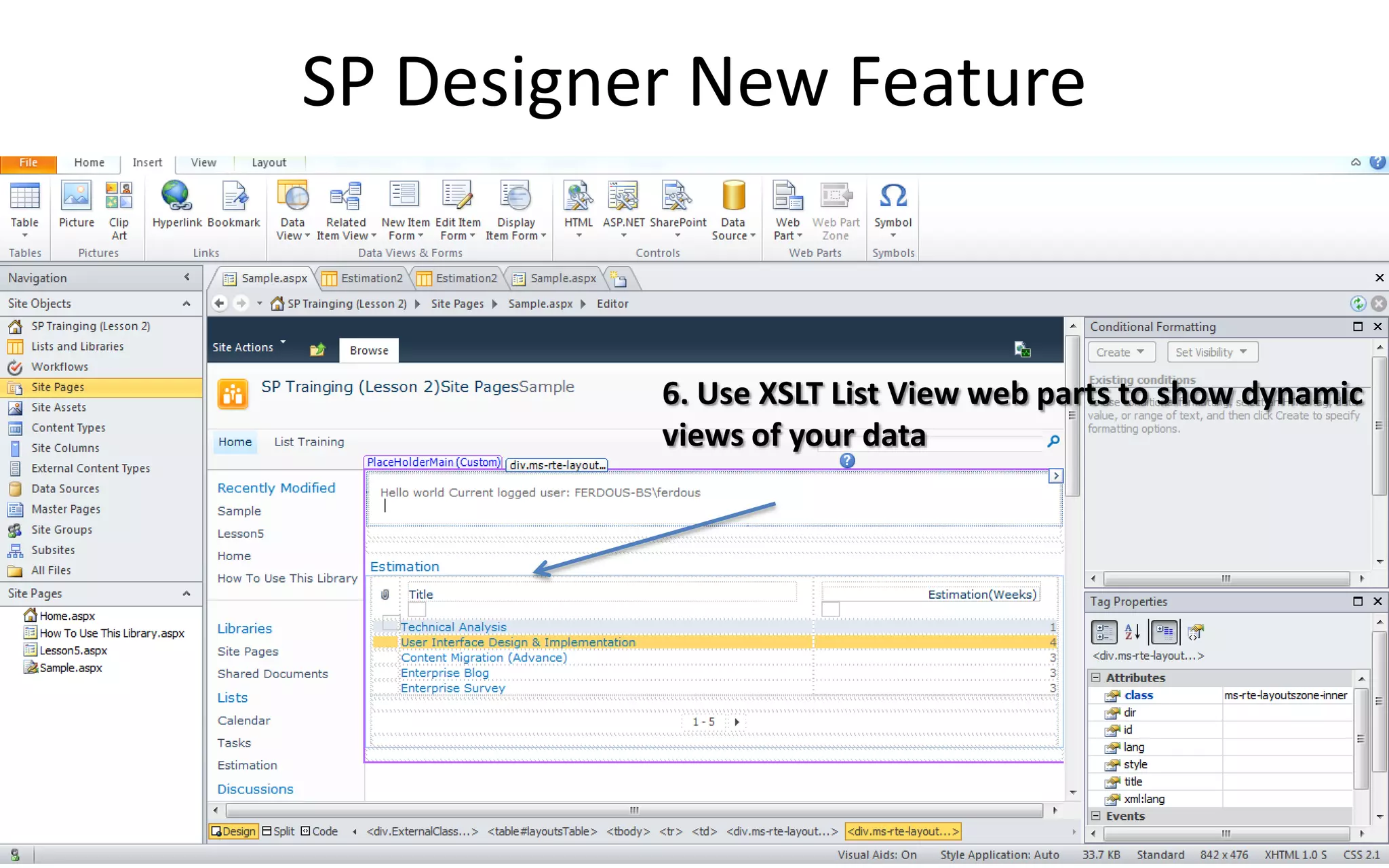The image size is (1389, 868).
Task: Select div.ExternalClass tag in breadcrumb bar
Action: [x=422, y=831]
